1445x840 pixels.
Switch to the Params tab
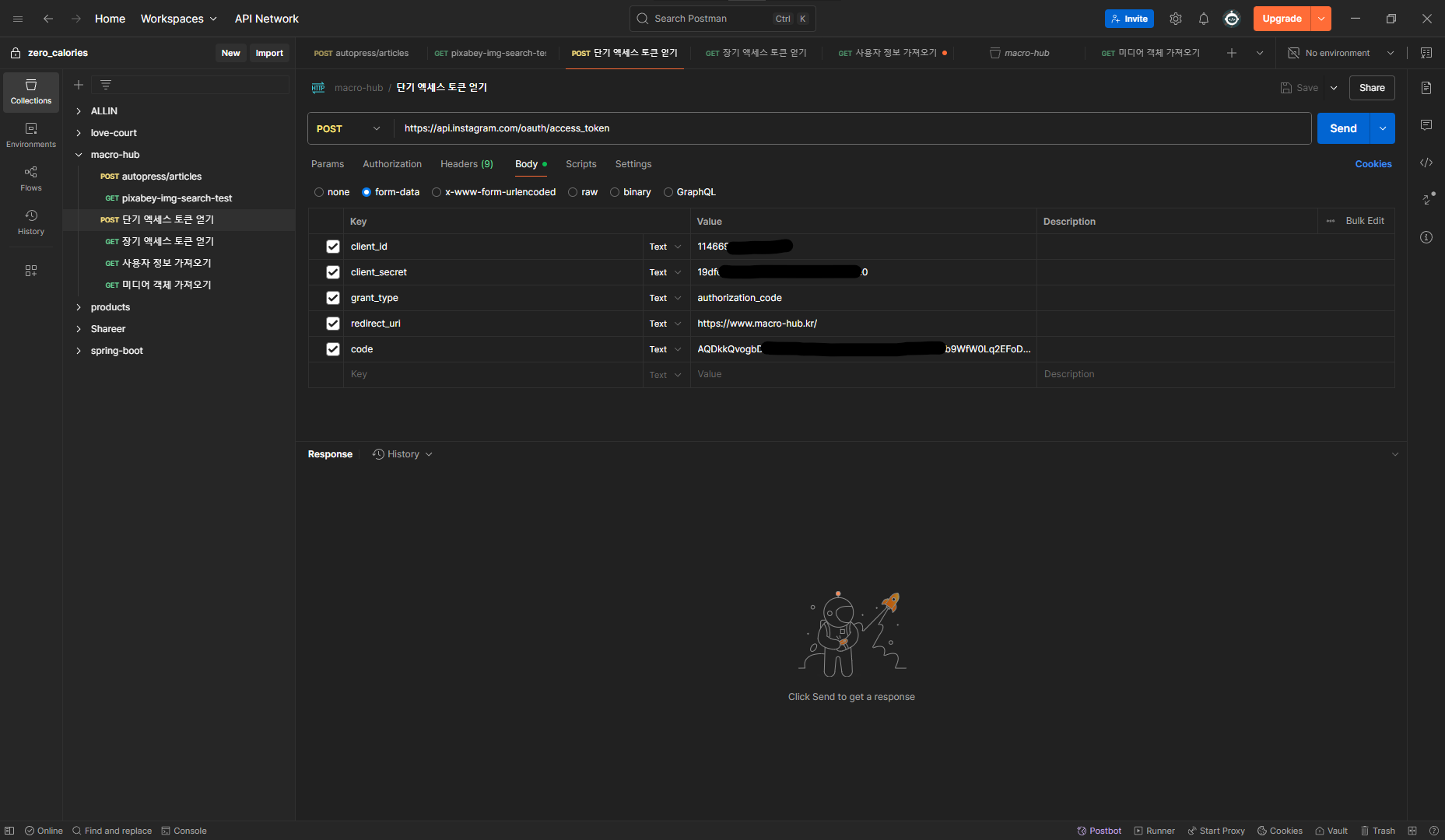click(328, 164)
